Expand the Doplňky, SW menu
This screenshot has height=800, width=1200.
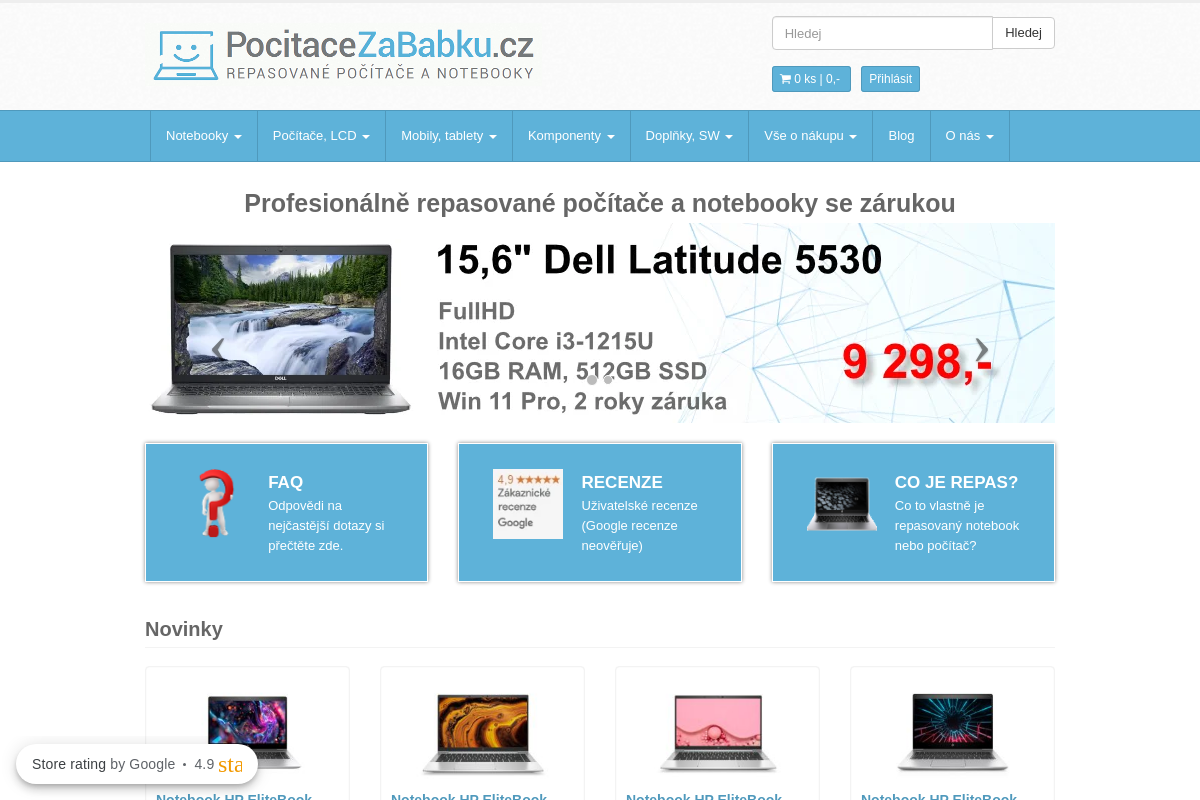click(x=689, y=136)
